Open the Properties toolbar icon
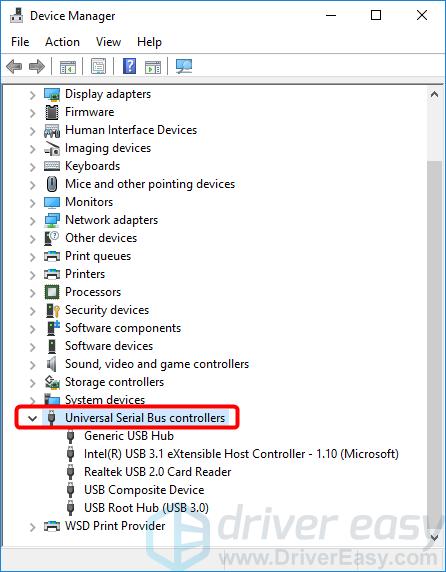This screenshot has height=572, width=446. (98, 66)
